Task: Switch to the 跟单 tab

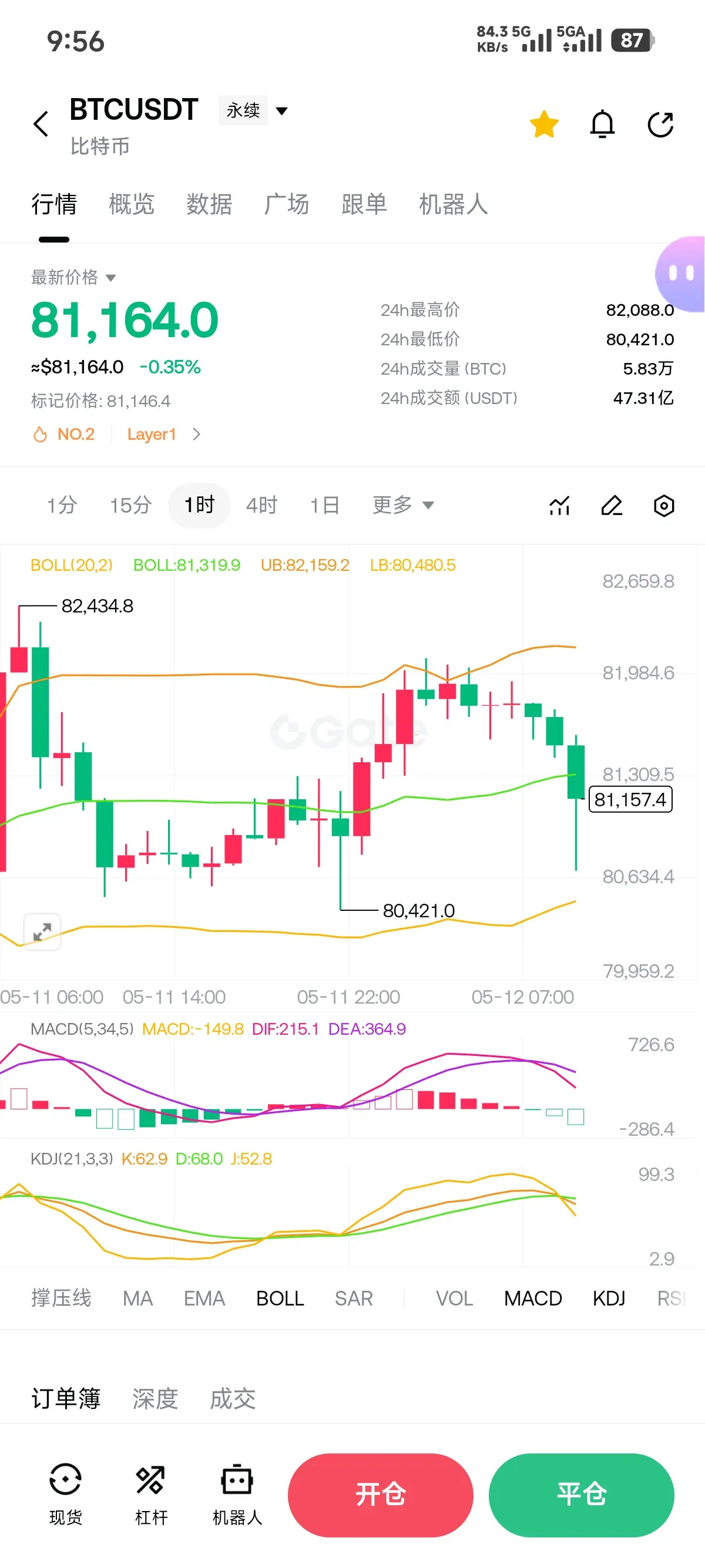Action: [364, 204]
